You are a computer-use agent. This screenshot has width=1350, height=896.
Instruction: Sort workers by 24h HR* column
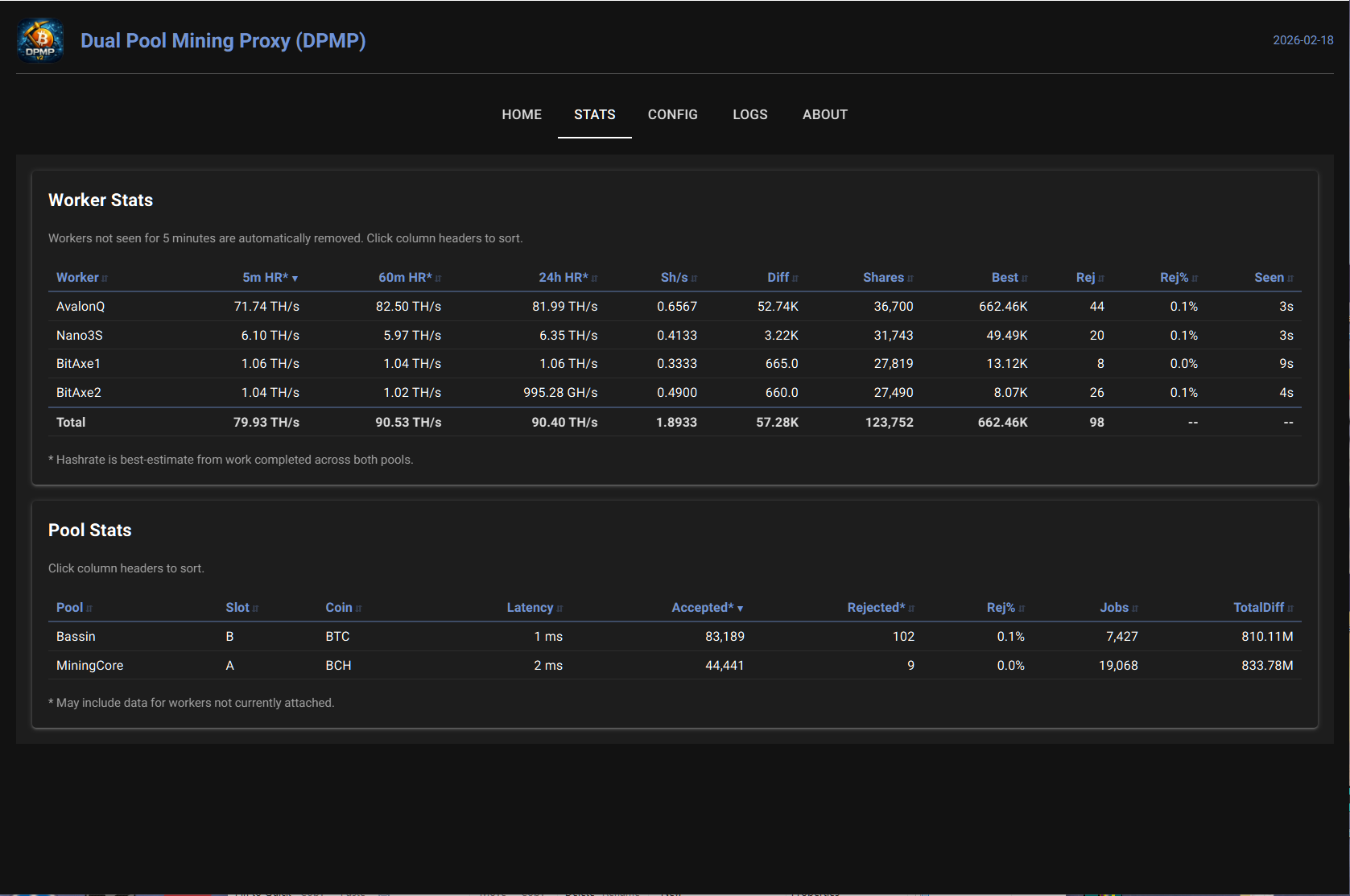[564, 277]
